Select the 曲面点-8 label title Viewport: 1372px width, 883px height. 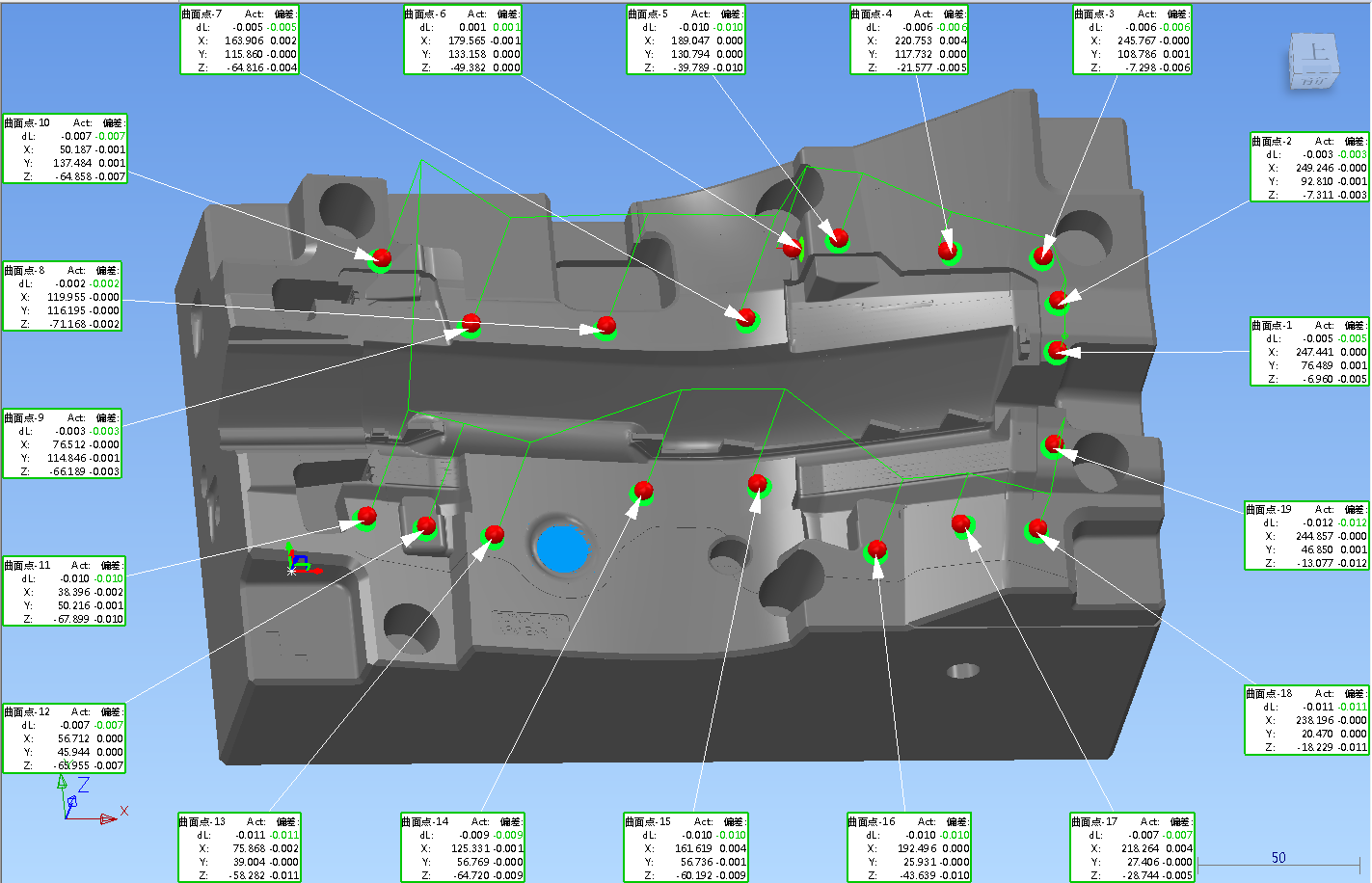click(24, 270)
